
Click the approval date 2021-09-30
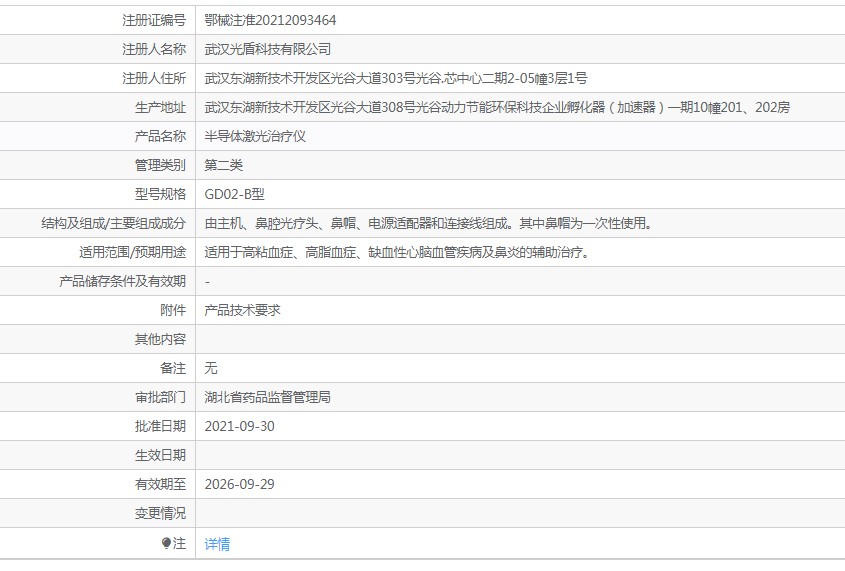[239, 427]
